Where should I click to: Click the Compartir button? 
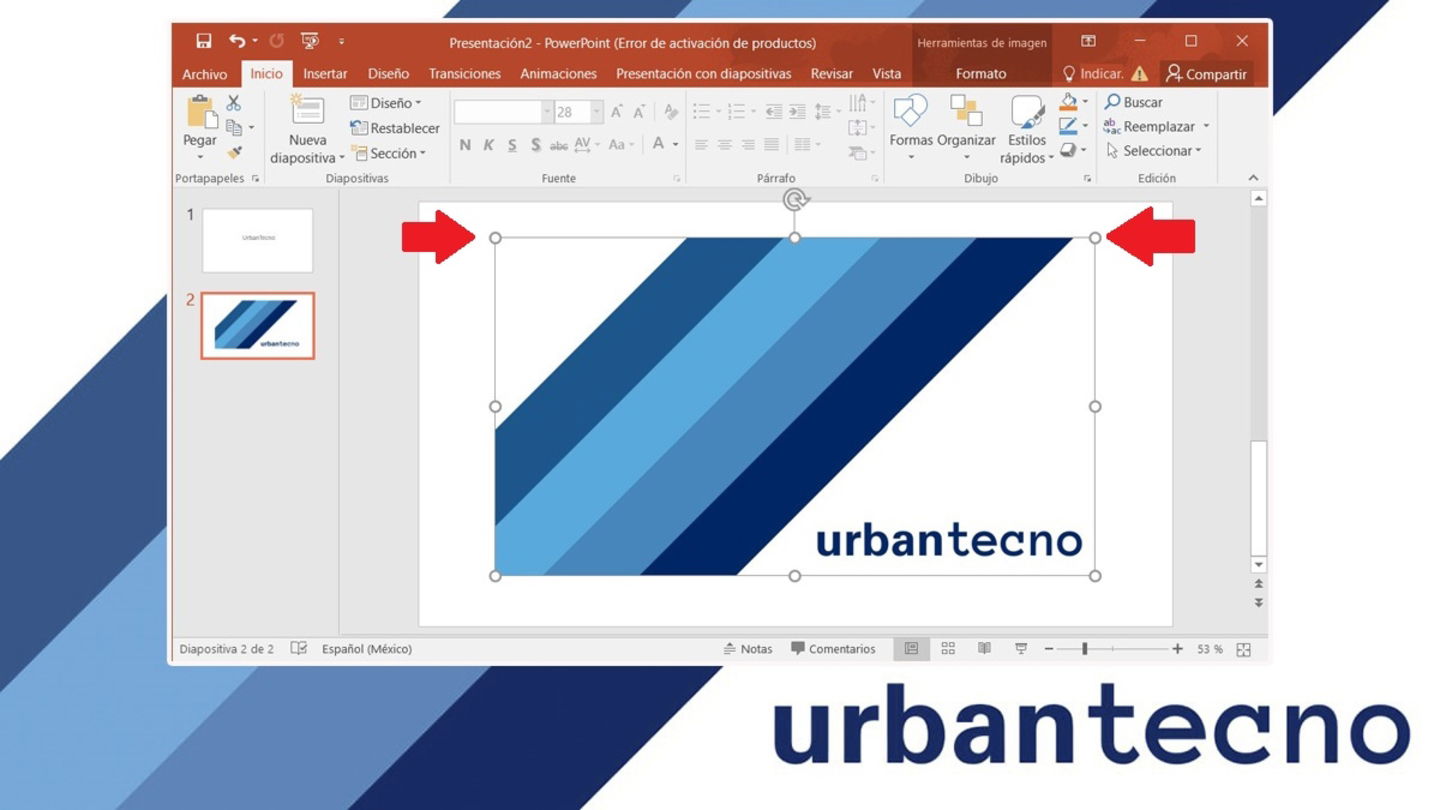click(1206, 74)
